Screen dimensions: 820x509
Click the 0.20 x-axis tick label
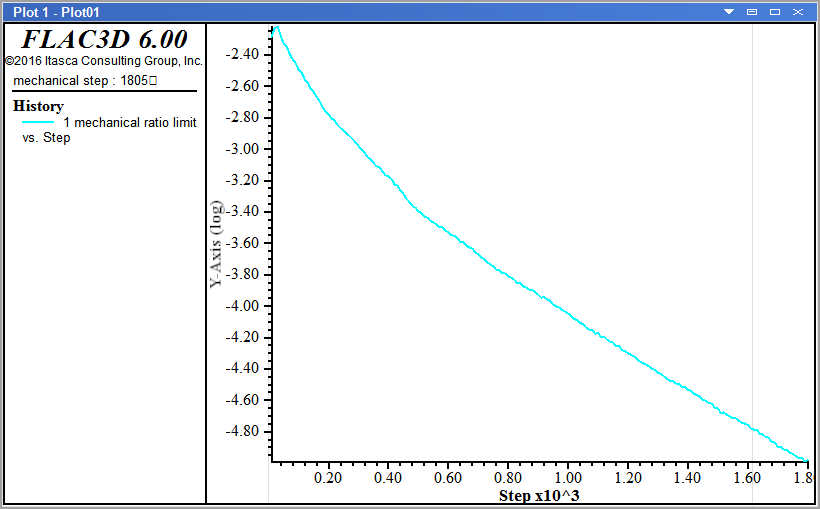[328, 478]
